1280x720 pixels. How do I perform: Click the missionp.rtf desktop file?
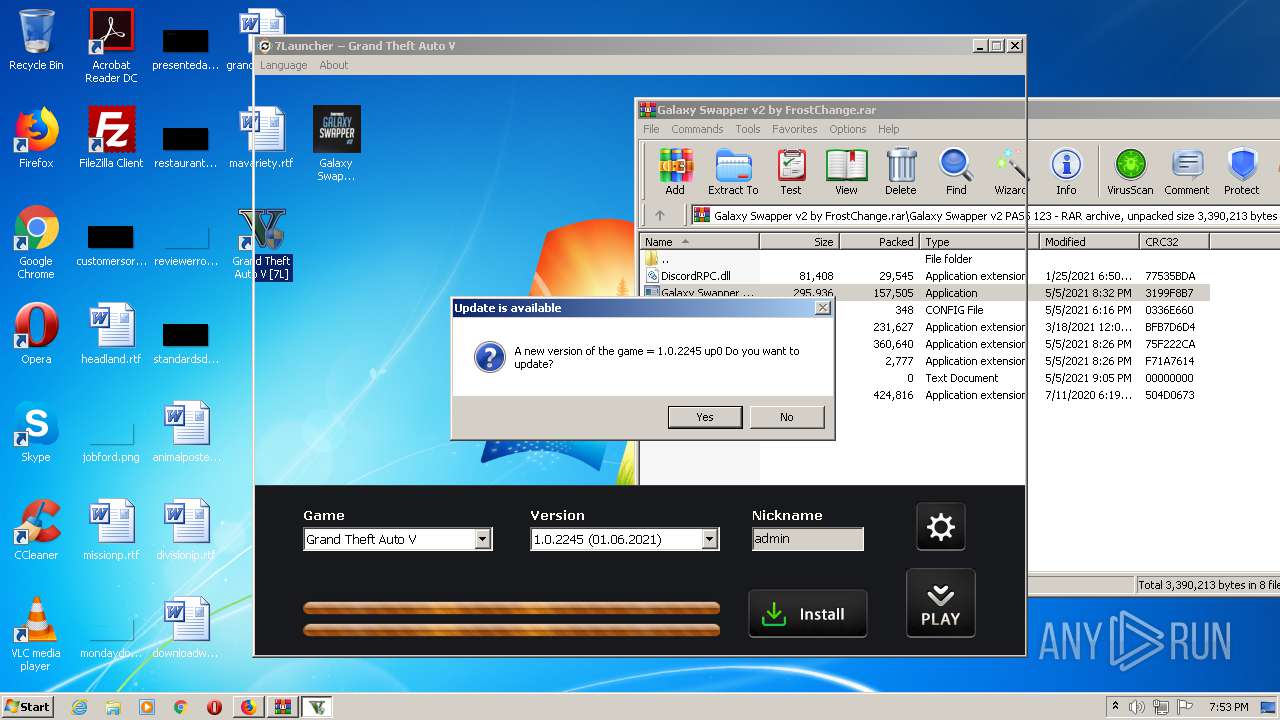[111, 530]
